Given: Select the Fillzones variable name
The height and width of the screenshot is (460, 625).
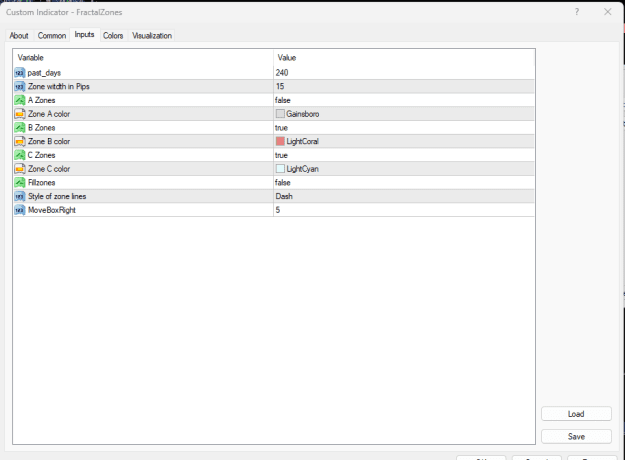Looking at the screenshot, I should [41, 183].
